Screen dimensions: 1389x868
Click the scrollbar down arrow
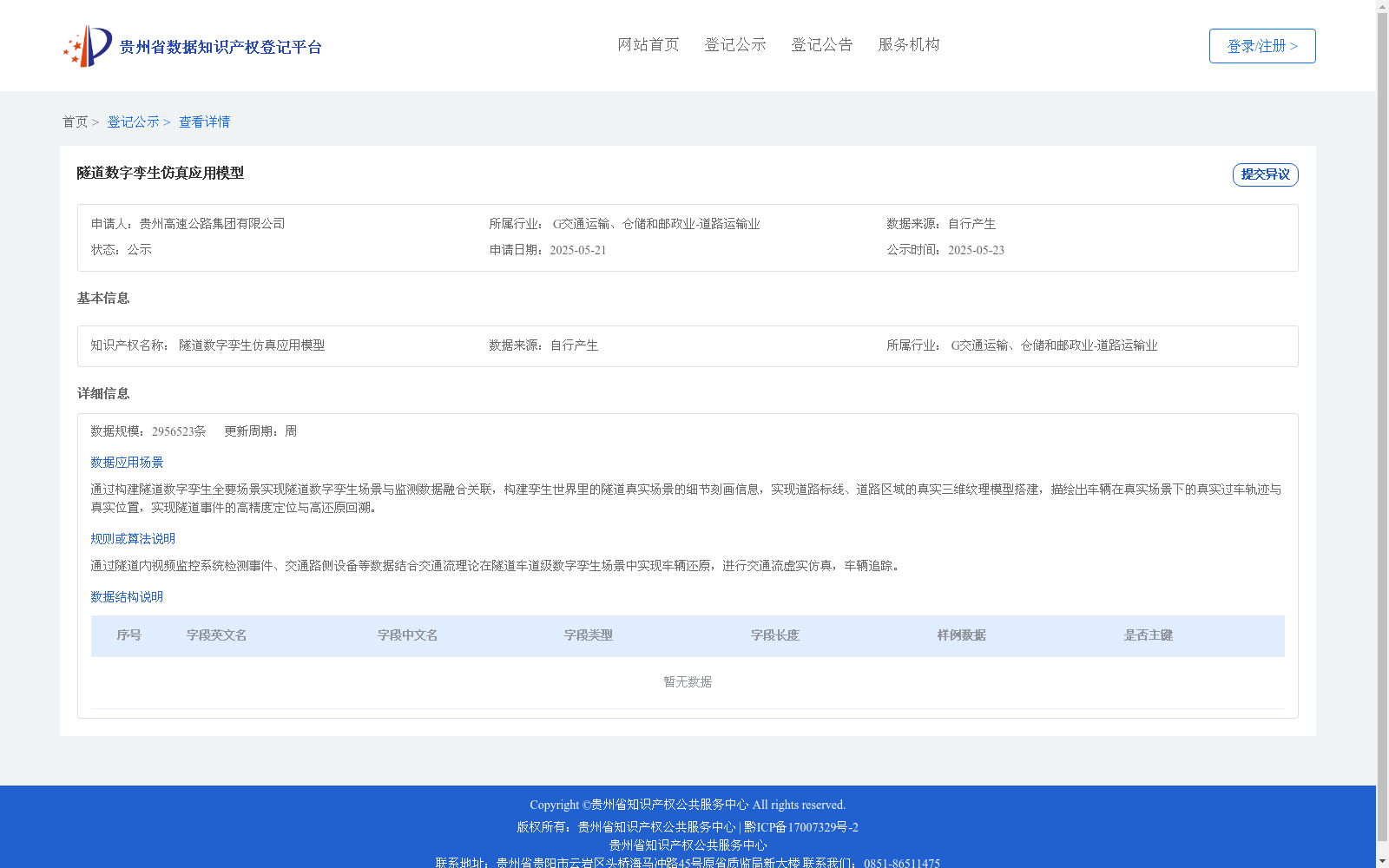tap(1382, 861)
